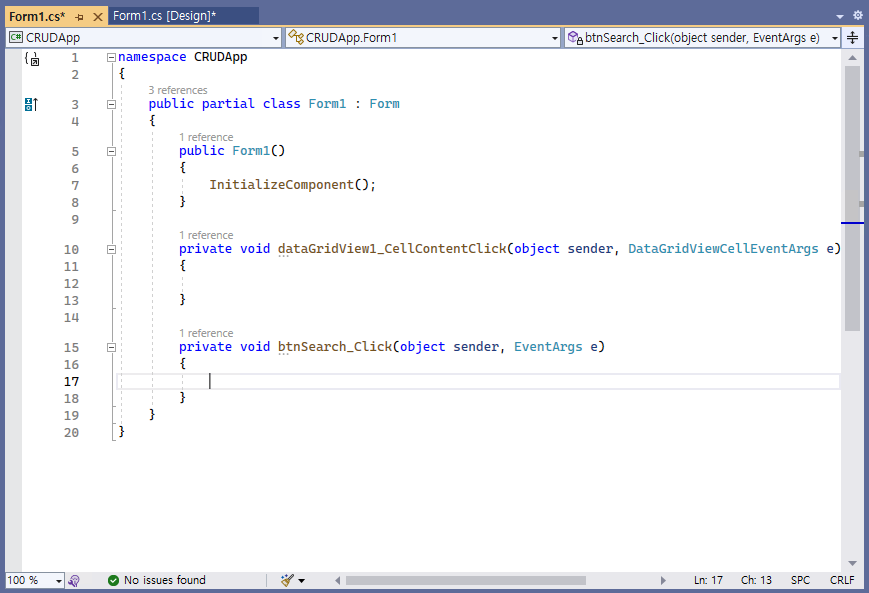Run code cleanup with the broom icon
Viewport: 869px width, 593px height.
(287, 580)
